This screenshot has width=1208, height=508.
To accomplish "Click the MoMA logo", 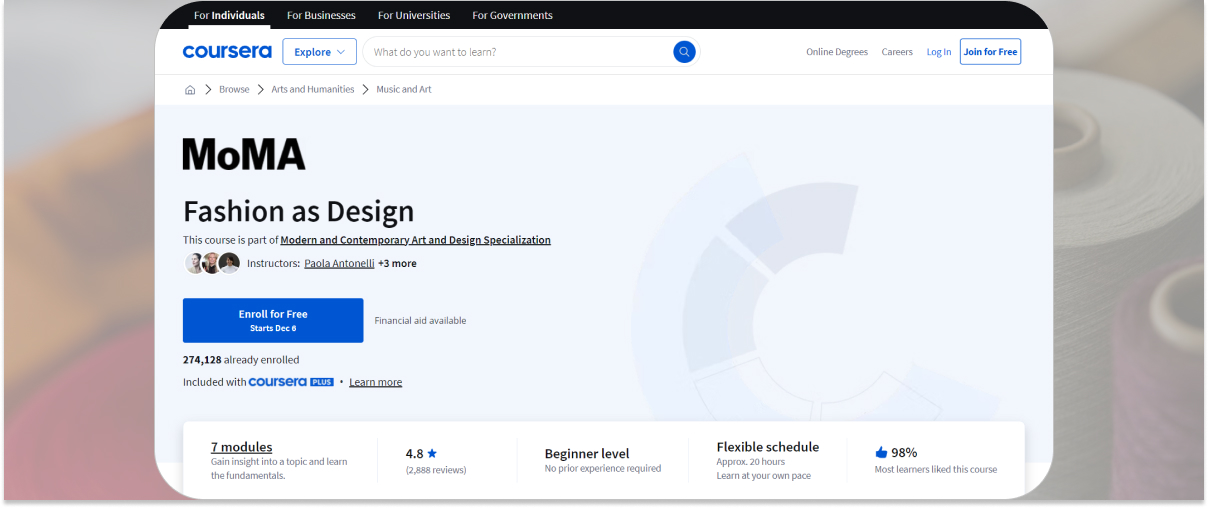I will (x=244, y=154).
